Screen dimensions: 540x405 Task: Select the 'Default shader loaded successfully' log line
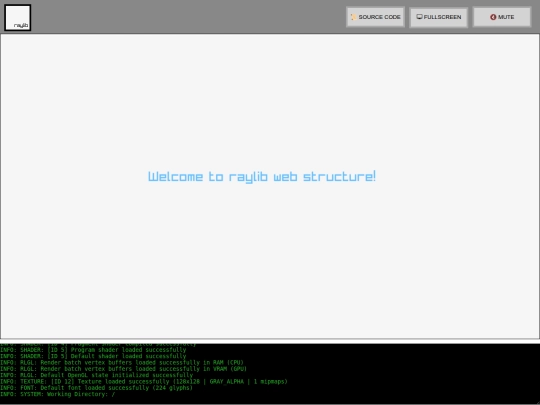93,356
